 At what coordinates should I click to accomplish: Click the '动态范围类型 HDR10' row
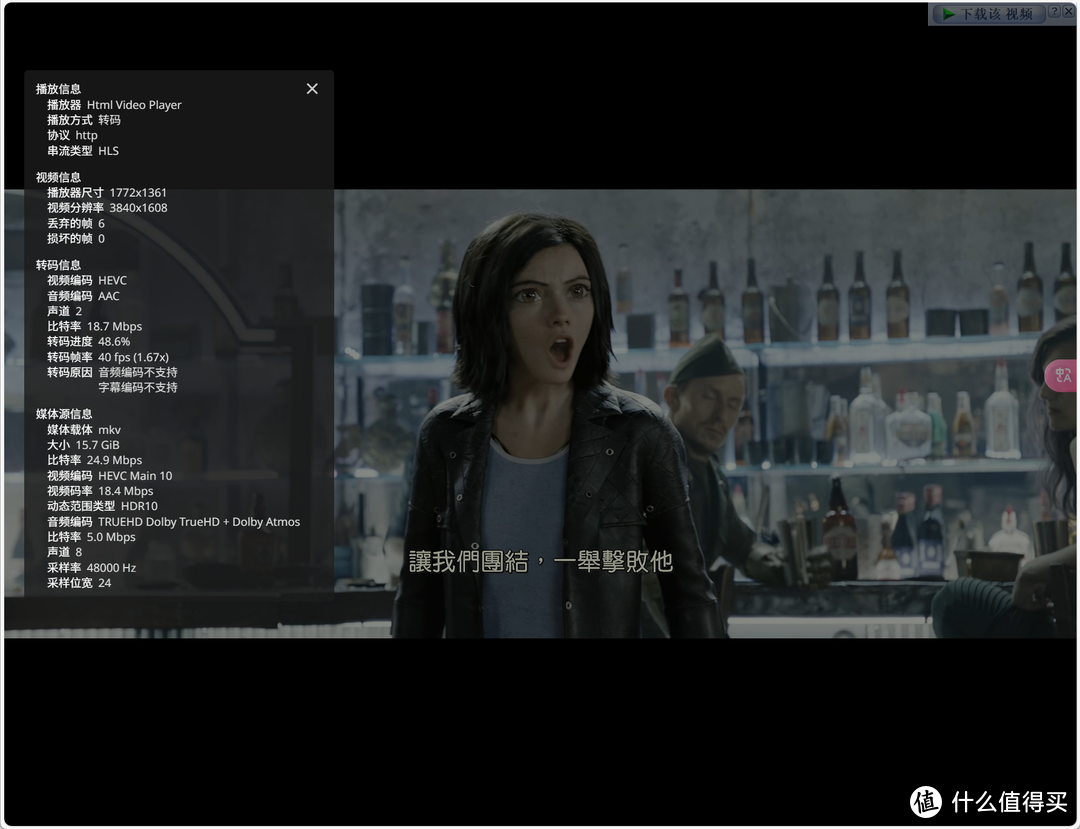coord(102,506)
